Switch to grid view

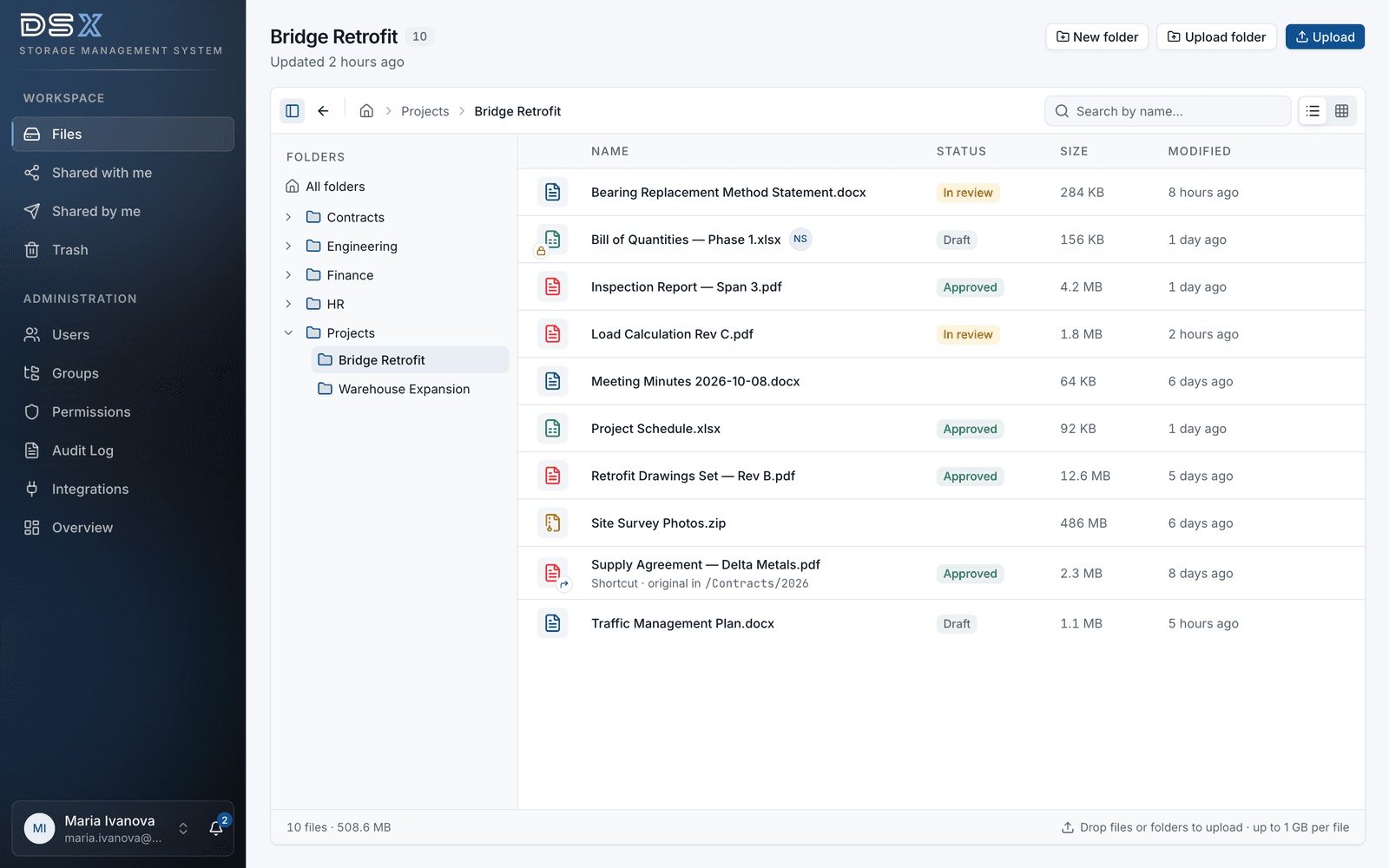tap(1341, 111)
